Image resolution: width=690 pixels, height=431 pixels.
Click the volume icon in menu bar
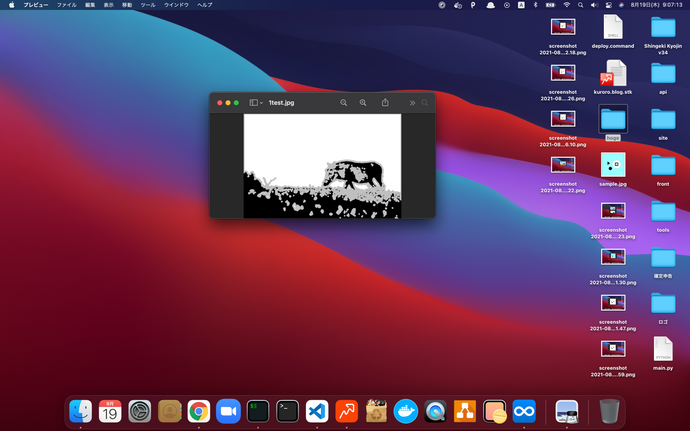(595, 5)
